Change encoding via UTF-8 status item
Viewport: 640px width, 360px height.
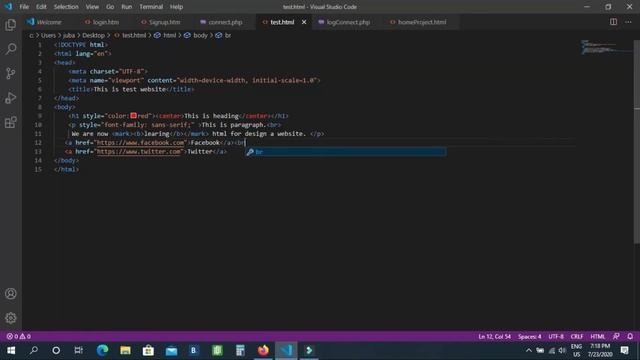pos(556,336)
